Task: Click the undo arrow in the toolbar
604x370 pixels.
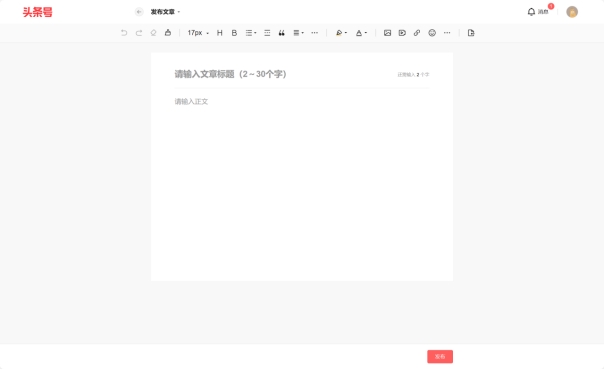Action: (124, 33)
